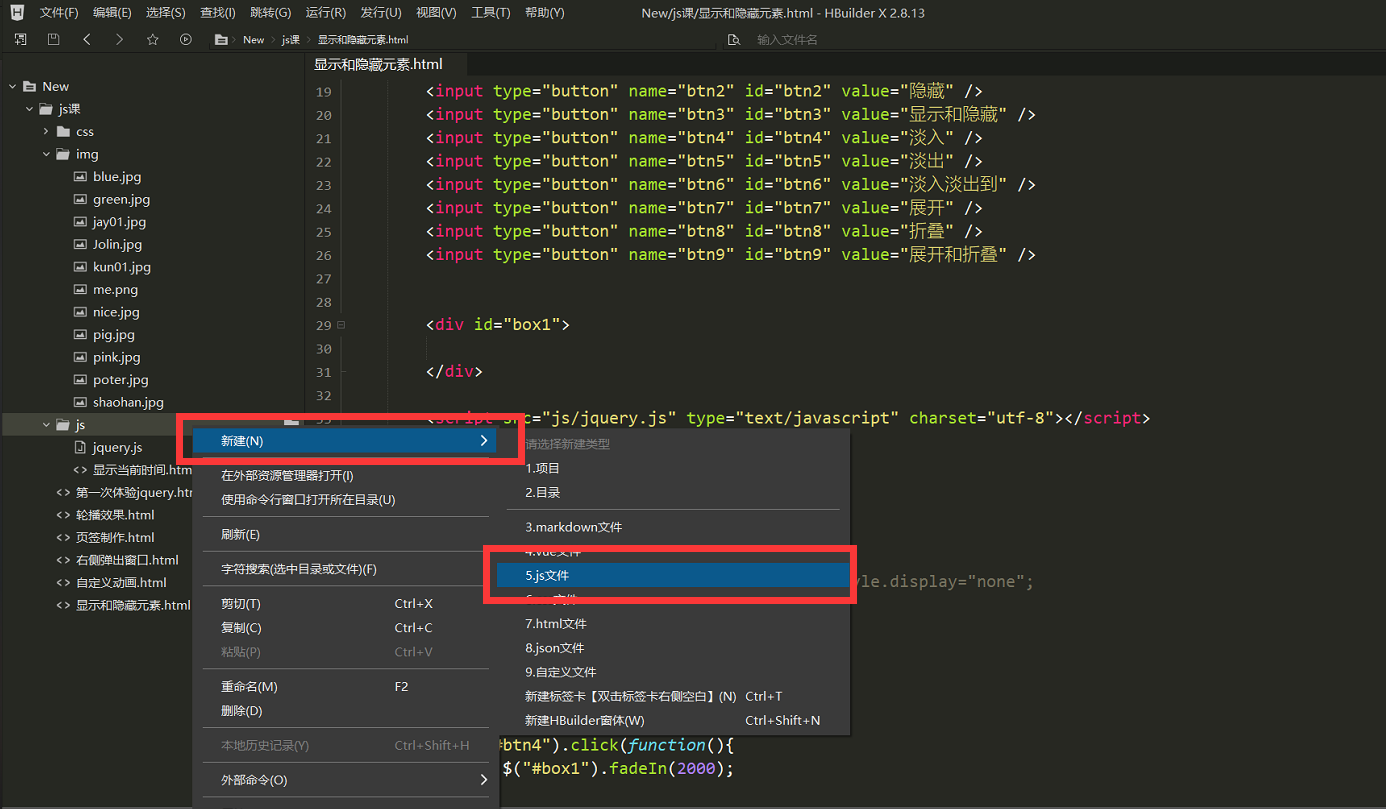
Task: Click the save toolbar icon
Action: click(53, 39)
